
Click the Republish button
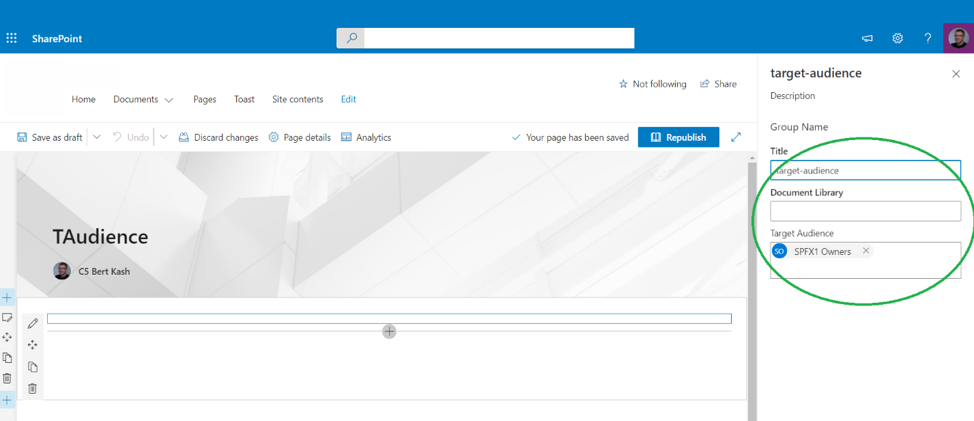(x=678, y=137)
